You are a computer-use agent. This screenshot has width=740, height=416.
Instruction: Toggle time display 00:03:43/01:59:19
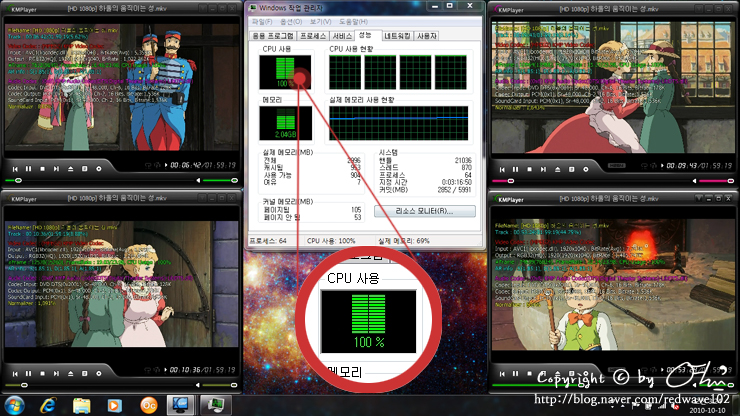[x=699, y=166]
